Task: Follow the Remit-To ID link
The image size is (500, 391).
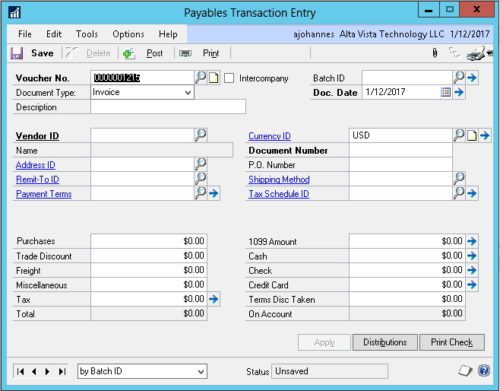Action: [38, 179]
